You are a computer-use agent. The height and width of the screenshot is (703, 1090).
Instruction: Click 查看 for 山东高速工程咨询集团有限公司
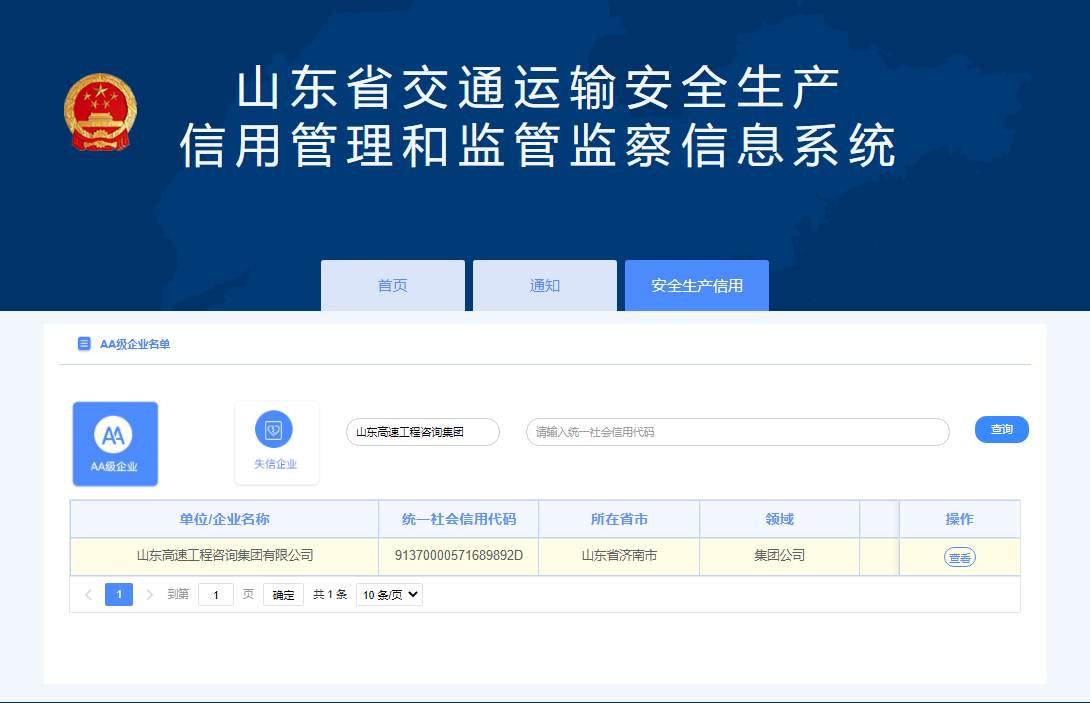[959, 557]
